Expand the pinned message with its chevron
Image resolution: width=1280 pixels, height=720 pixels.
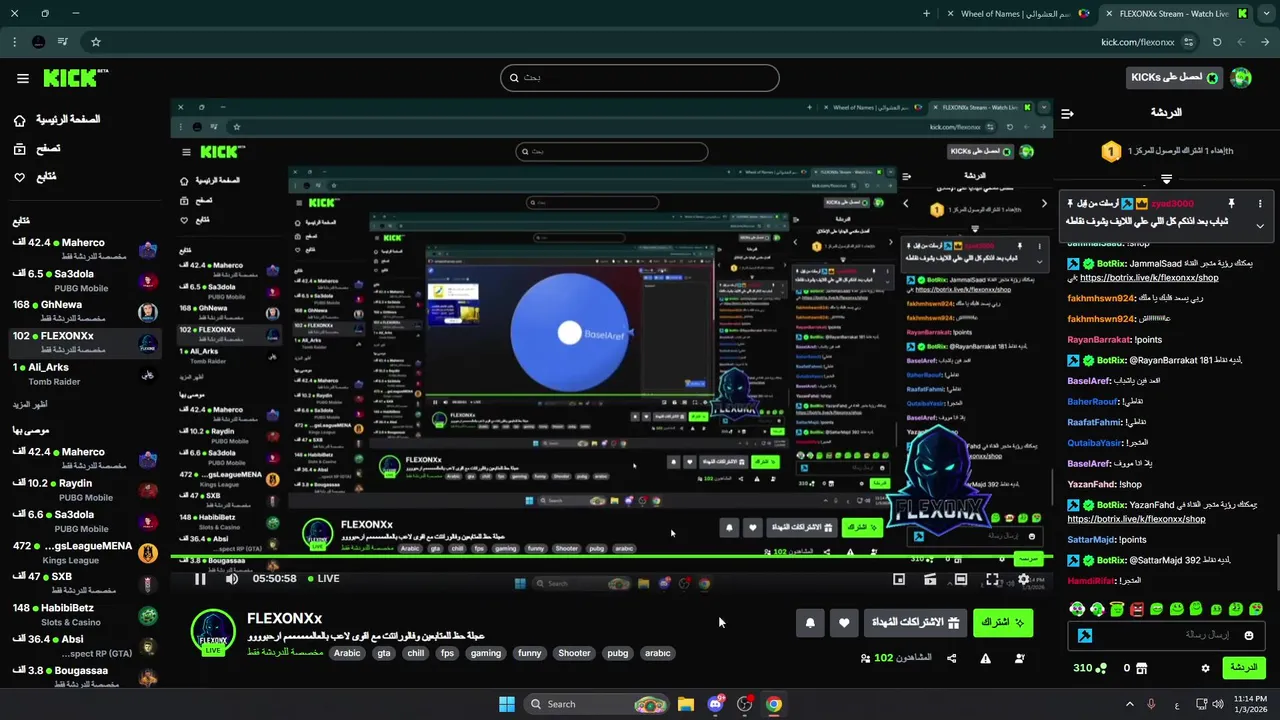coord(1260,226)
